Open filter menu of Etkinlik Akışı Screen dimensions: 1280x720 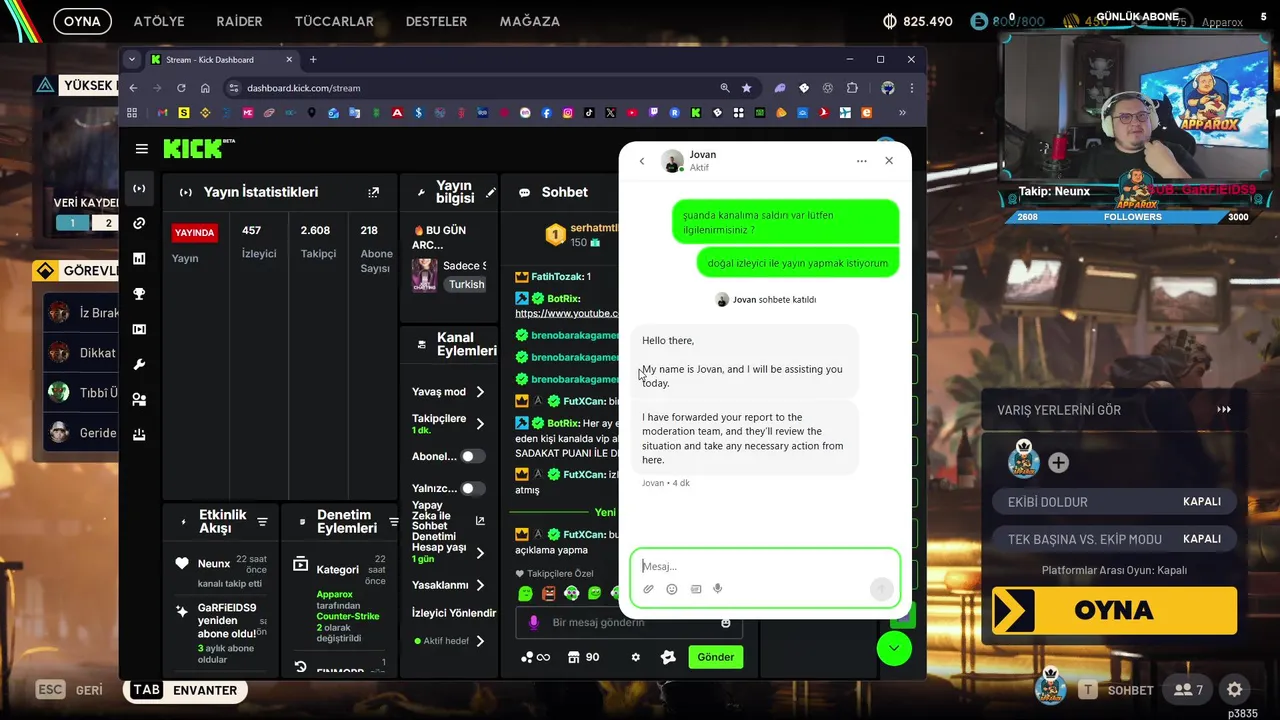pos(262,522)
